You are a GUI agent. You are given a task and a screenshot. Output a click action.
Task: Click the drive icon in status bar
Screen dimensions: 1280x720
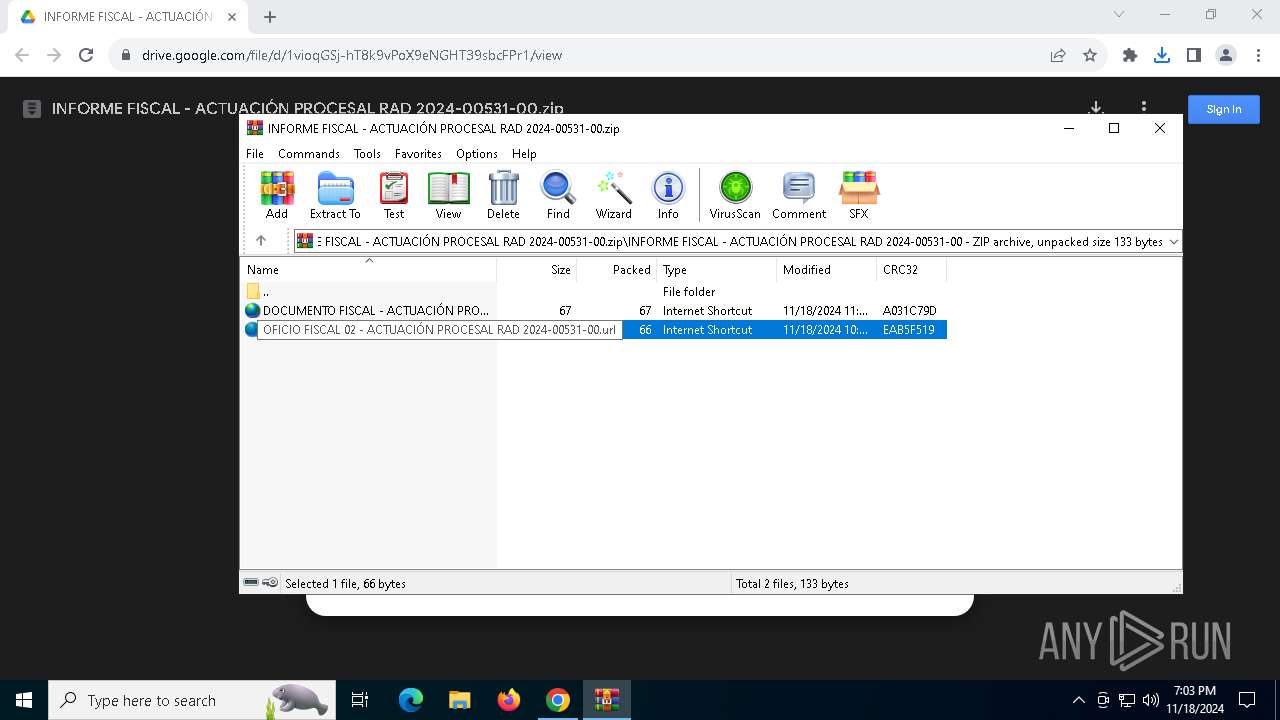[251, 582]
